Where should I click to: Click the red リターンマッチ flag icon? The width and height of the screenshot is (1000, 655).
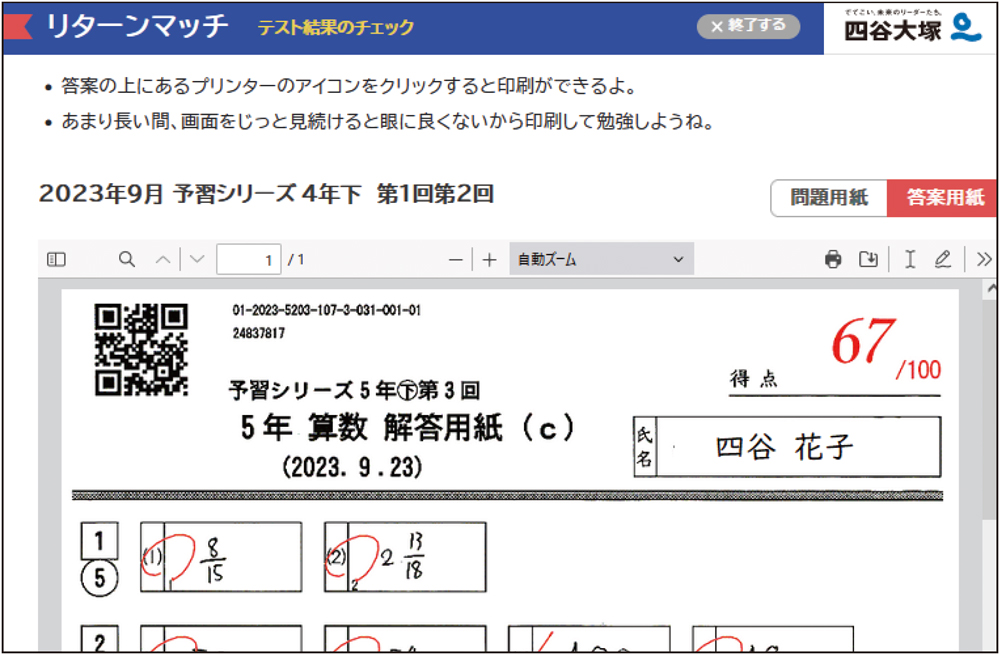coord(17,27)
